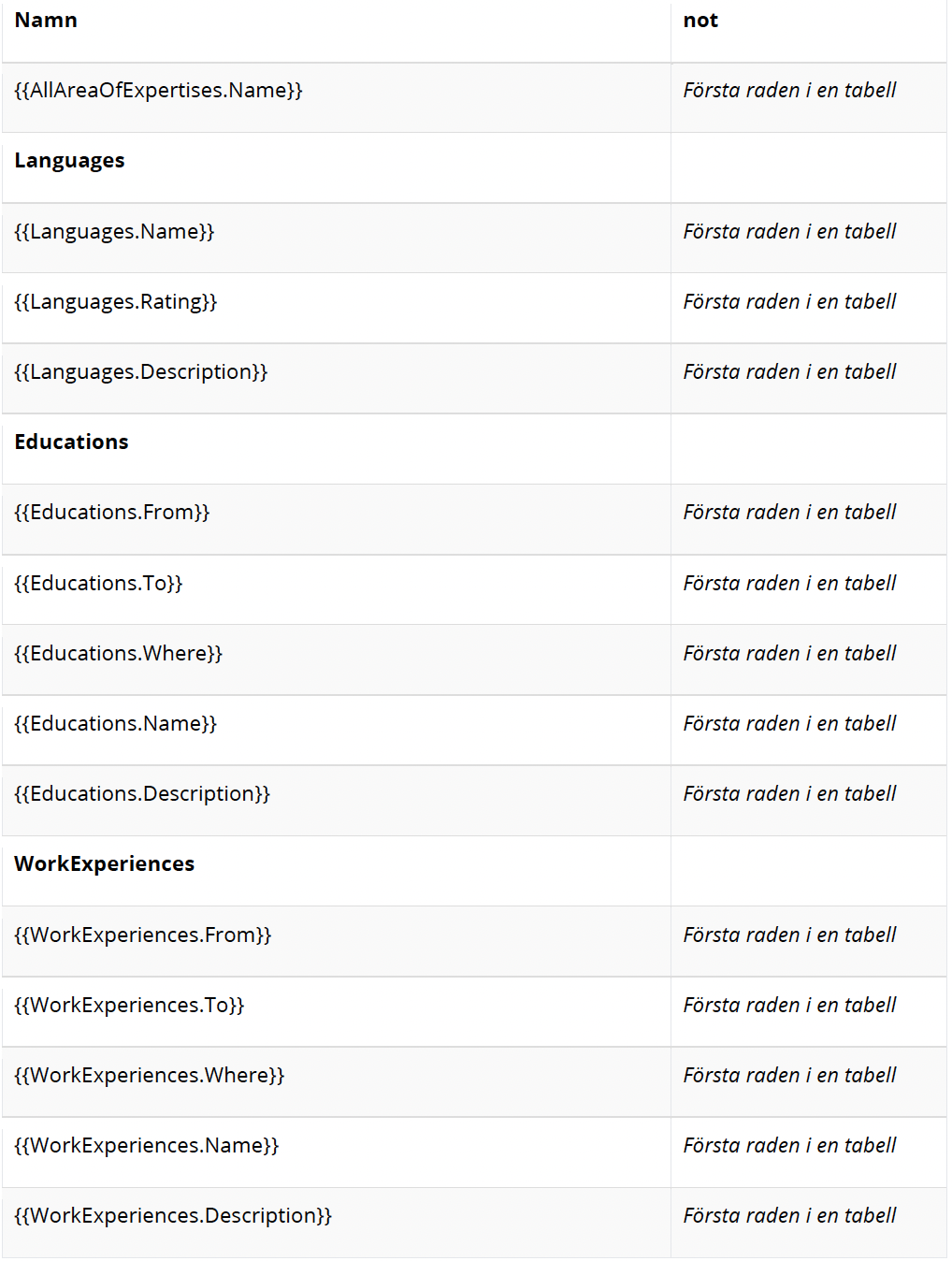
Task: Click the Languages section heading
Action: (x=69, y=161)
